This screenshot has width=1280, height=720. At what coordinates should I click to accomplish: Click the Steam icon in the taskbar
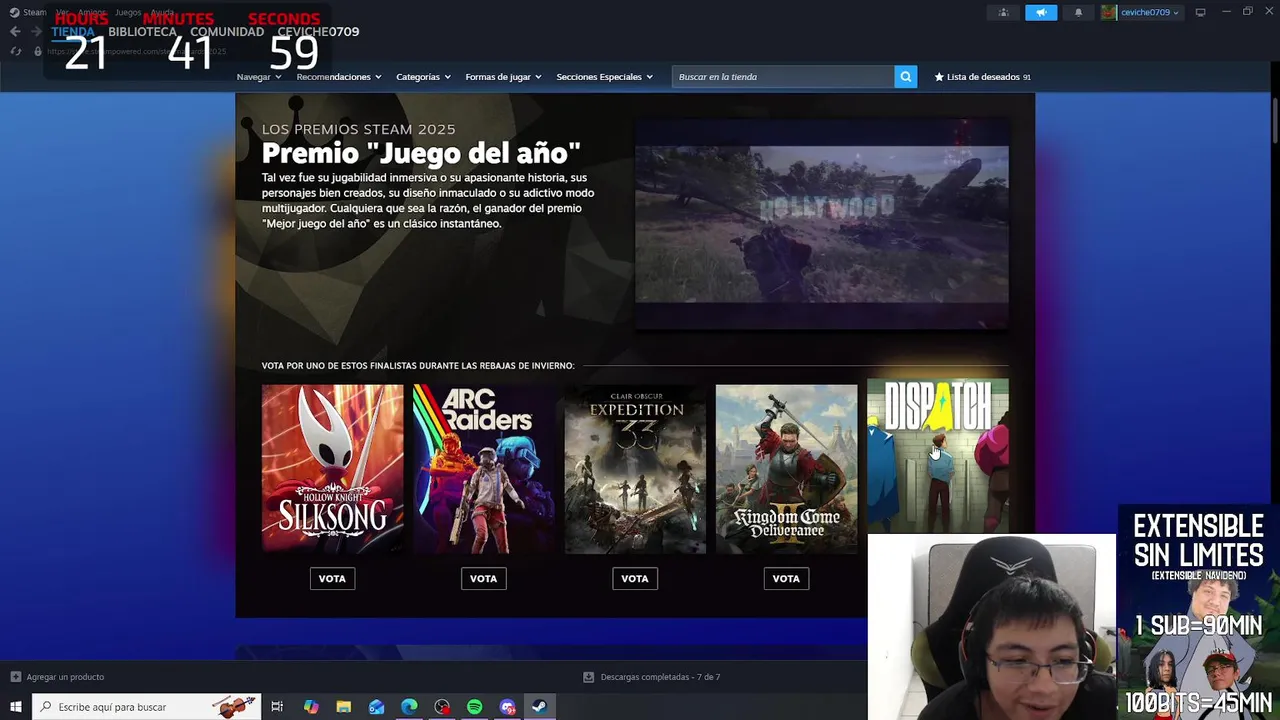click(539, 707)
